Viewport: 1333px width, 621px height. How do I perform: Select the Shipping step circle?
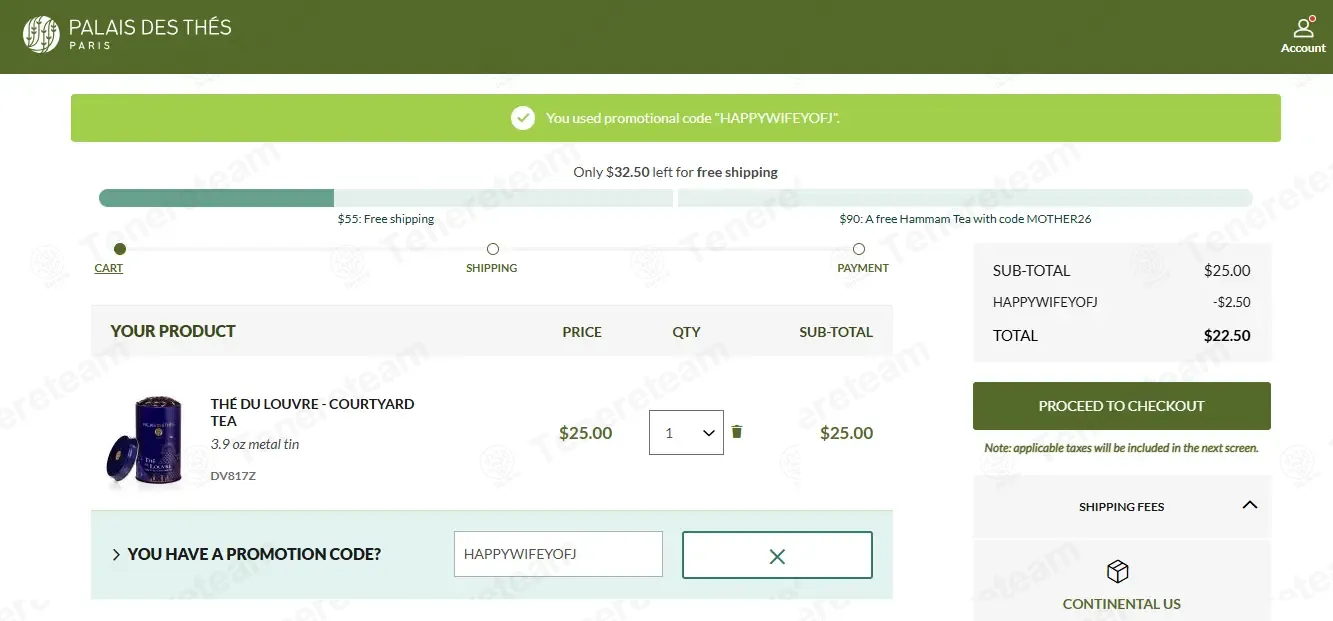tap(492, 249)
